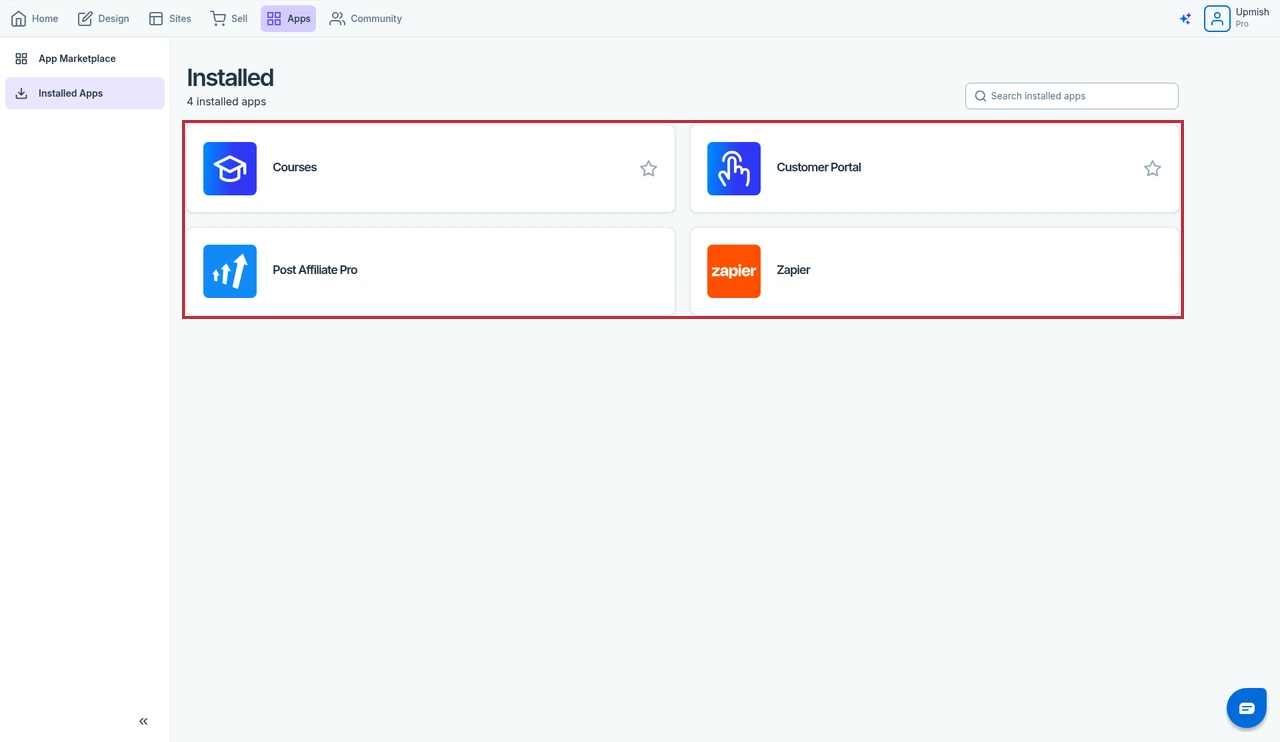Open App Marketplace in the sidebar
Screen dimensions: 1280x742
tap(85, 59)
